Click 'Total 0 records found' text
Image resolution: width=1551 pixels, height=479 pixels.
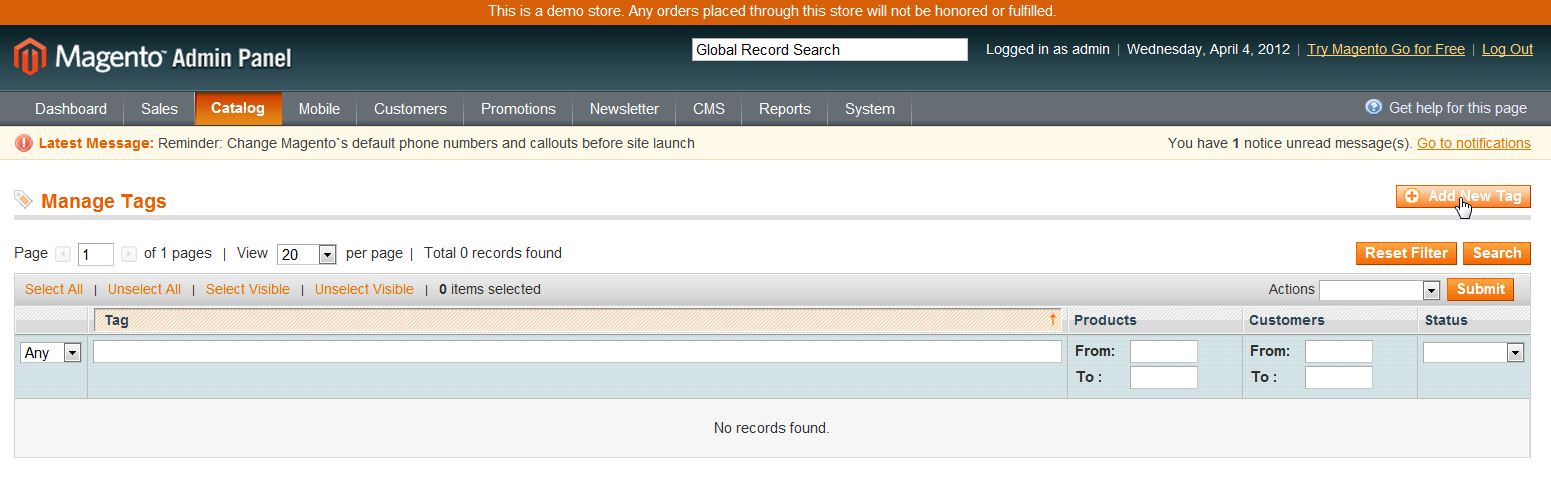point(493,253)
